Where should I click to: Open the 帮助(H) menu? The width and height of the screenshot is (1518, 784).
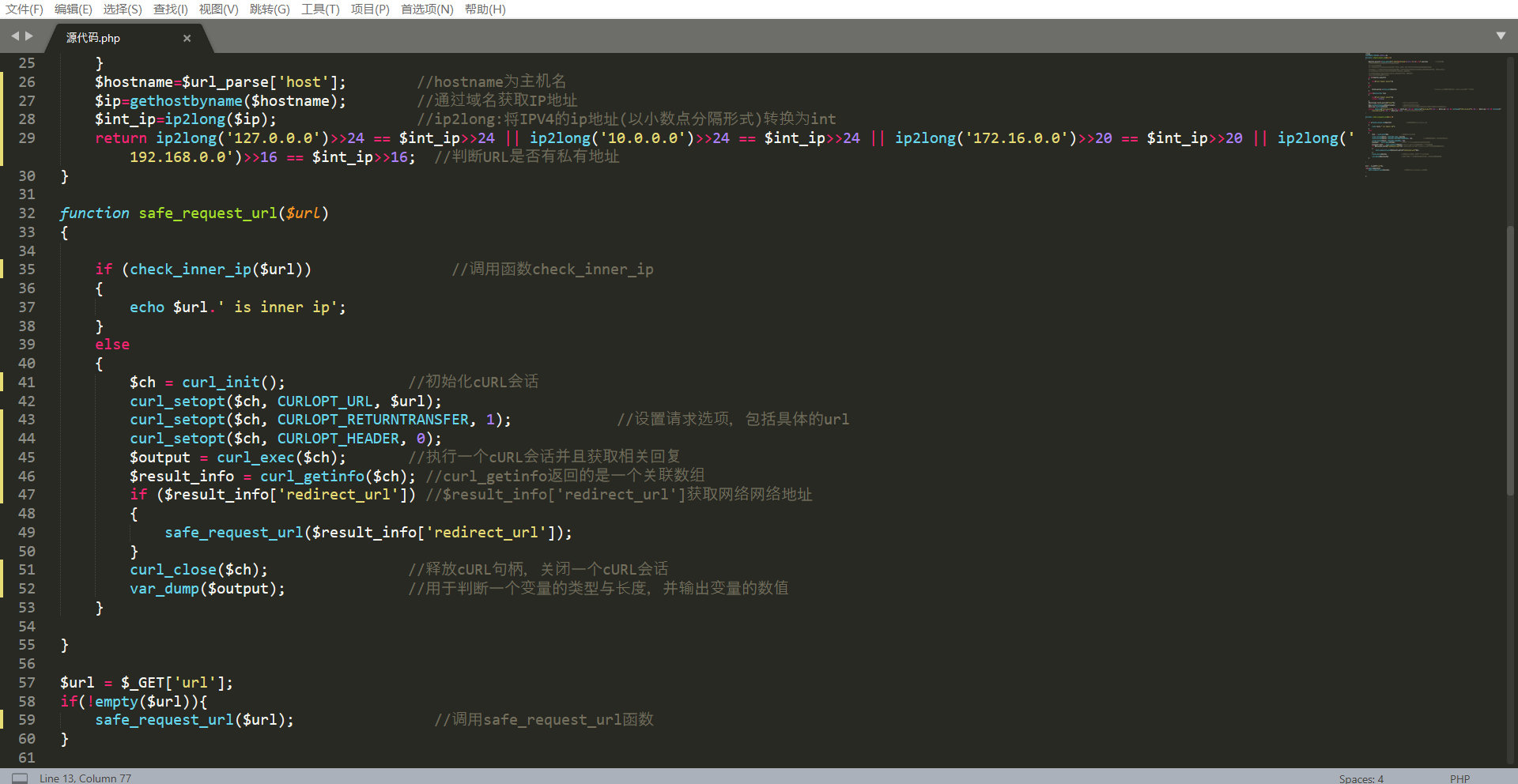coord(485,9)
